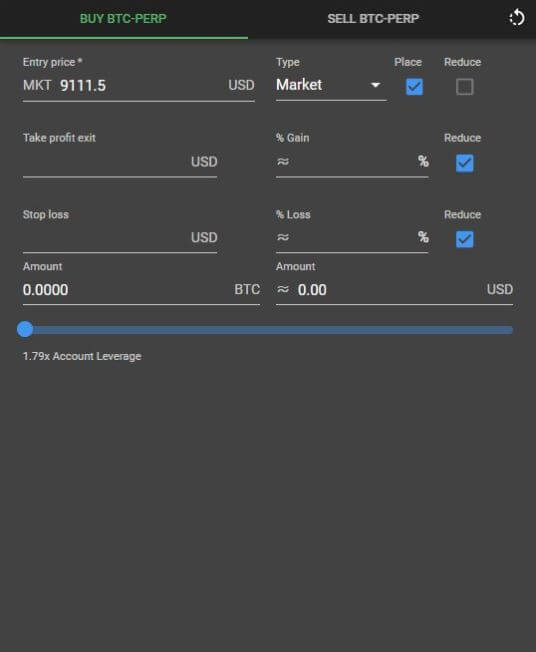
Task: Click the Stop loss USD input
Action: tap(120, 238)
